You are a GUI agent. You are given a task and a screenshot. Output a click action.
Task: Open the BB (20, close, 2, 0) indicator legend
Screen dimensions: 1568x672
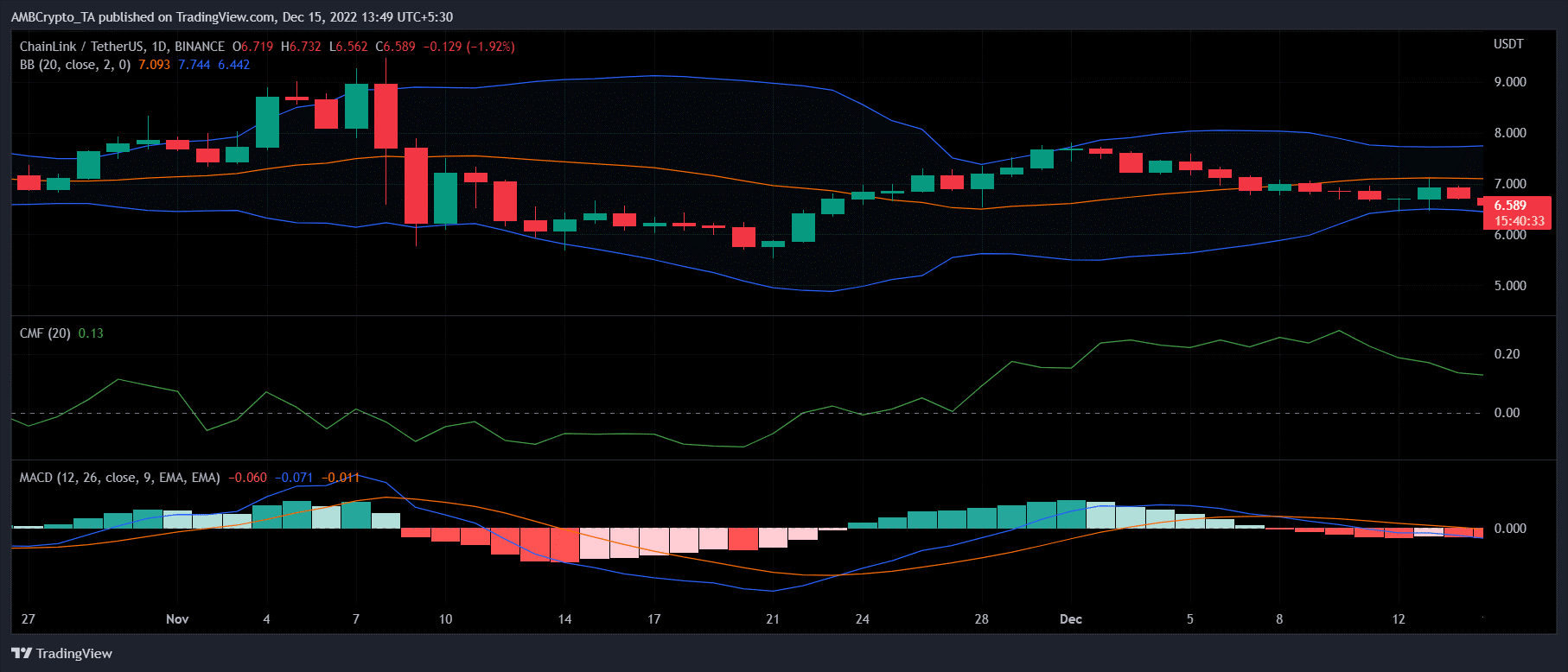tap(75, 65)
